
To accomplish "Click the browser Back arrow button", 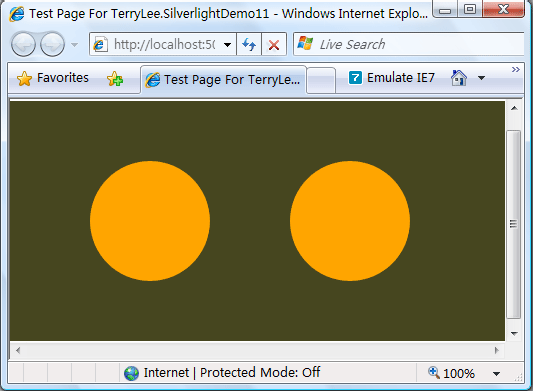I will coord(23,44).
